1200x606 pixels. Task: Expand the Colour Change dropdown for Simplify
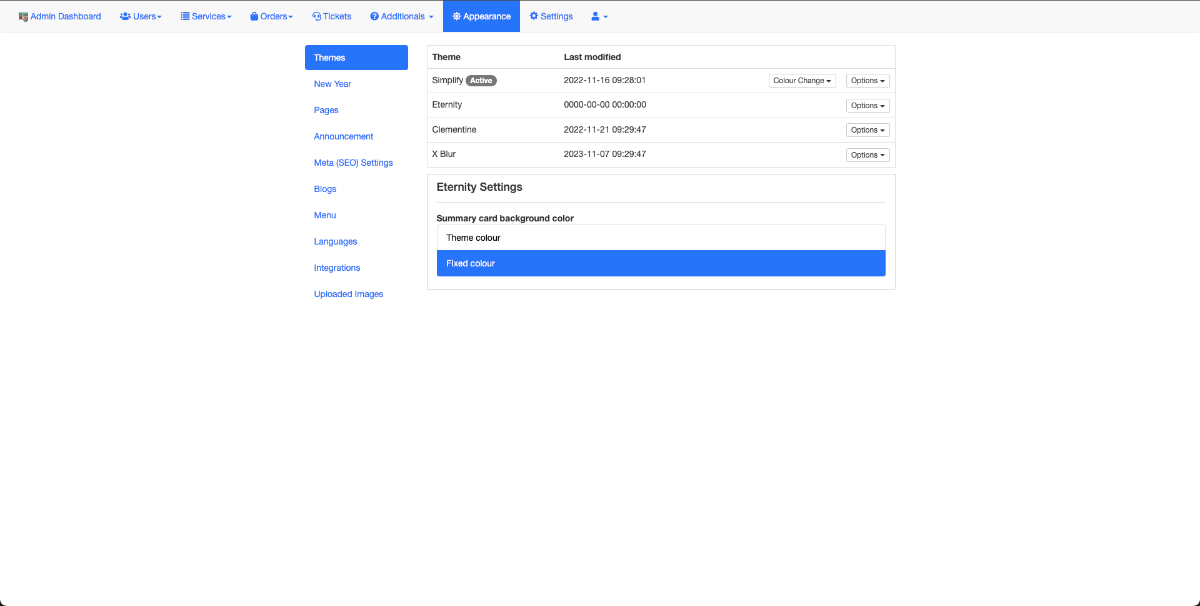coord(802,81)
